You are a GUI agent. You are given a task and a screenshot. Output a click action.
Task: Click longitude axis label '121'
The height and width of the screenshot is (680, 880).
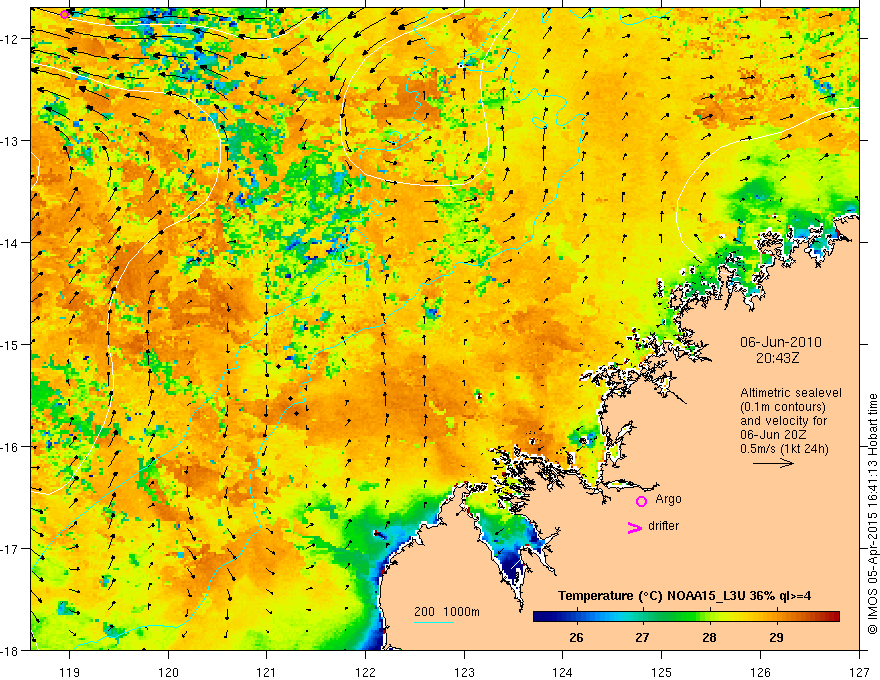[x=267, y=672]
